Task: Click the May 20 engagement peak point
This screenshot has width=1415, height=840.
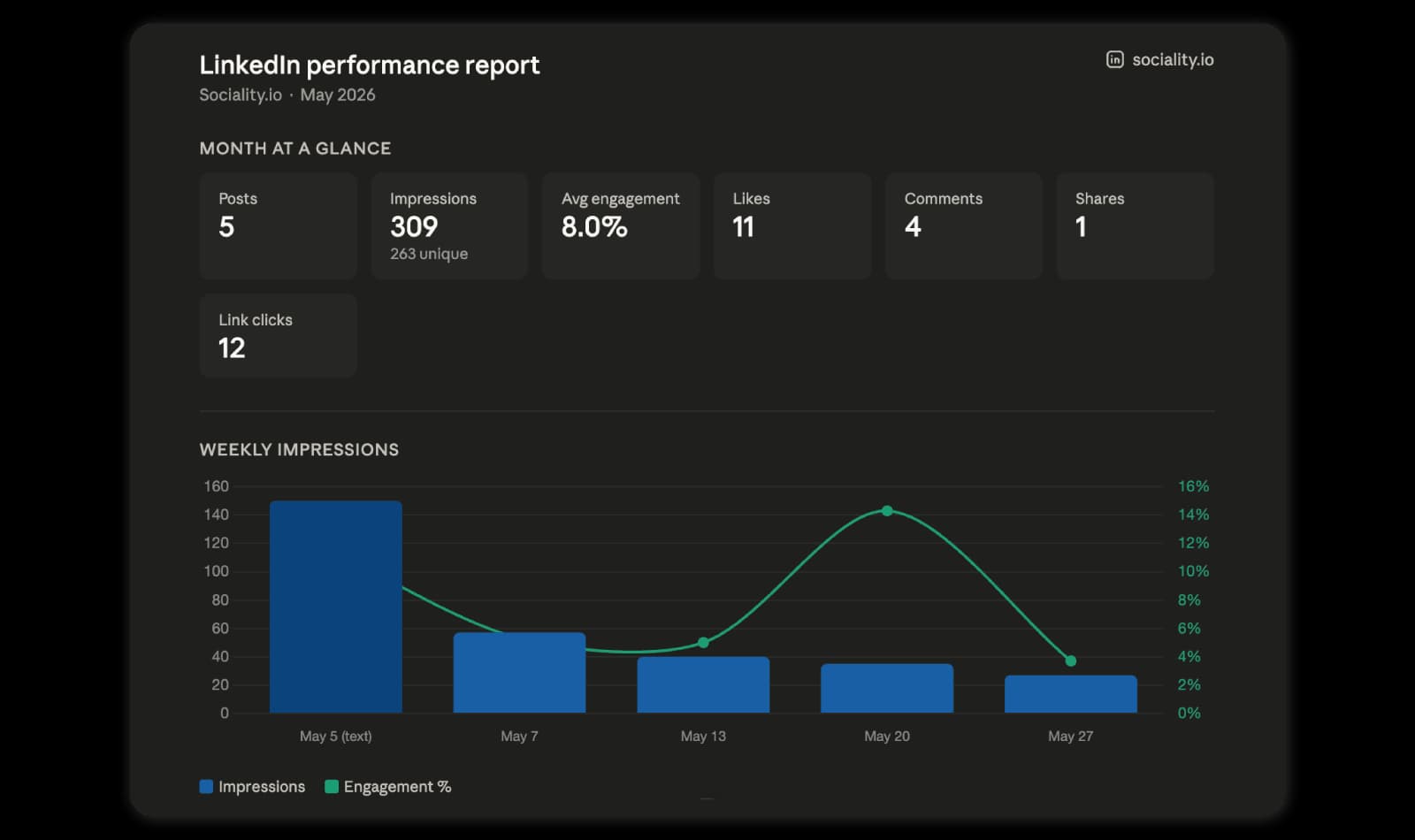Action: click(887, 511)
